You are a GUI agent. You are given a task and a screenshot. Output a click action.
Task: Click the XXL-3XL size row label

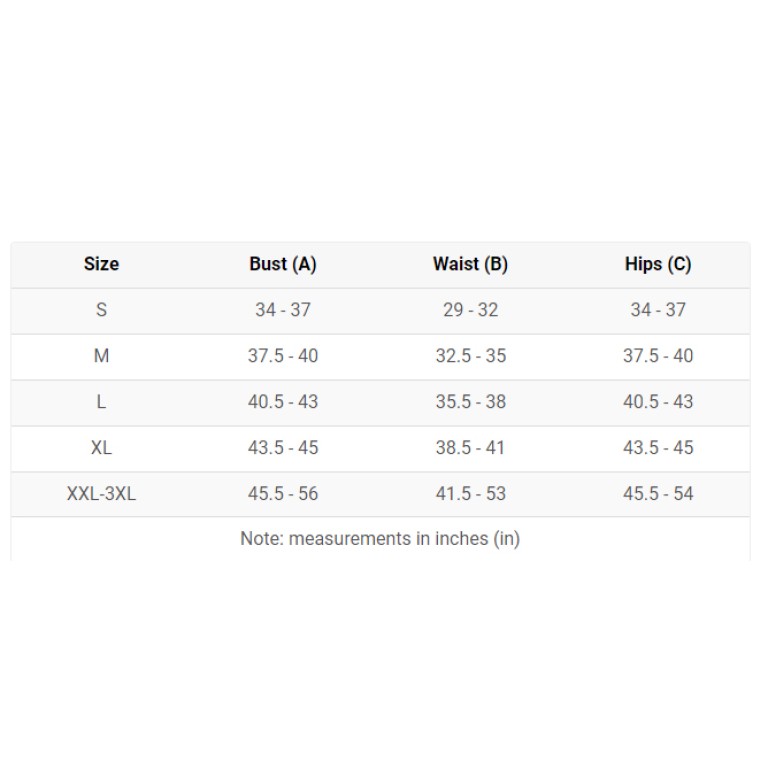pyautogui.click(x=101, y=494)
